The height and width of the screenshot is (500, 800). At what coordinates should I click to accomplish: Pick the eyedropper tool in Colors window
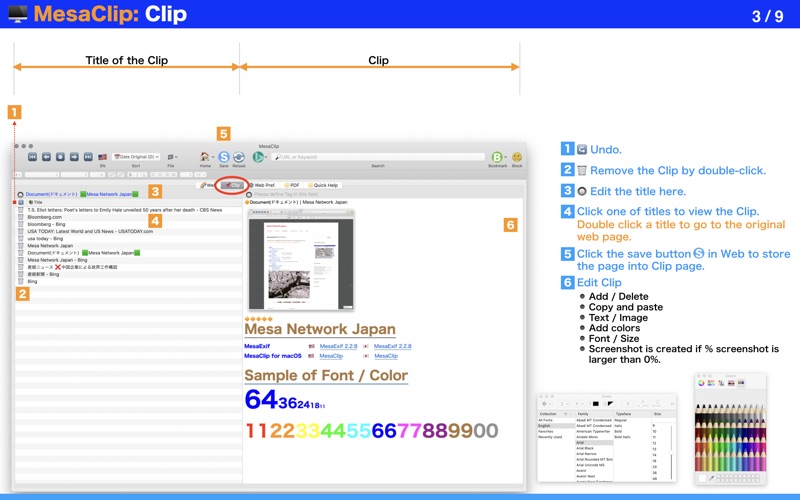click(711, 478)
